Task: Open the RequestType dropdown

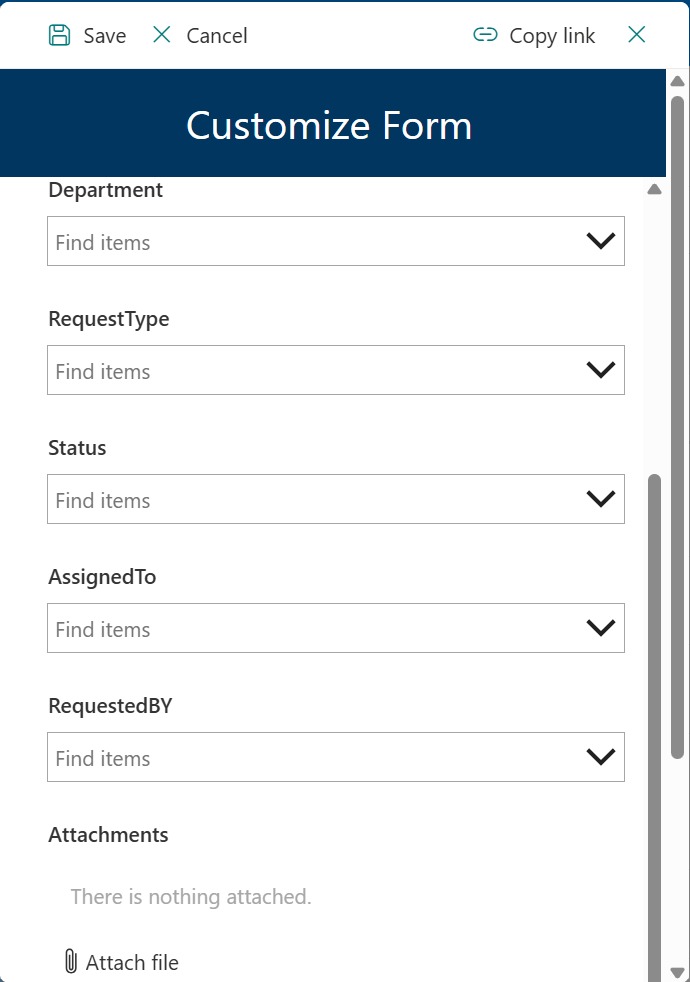Action: [600, 369]
